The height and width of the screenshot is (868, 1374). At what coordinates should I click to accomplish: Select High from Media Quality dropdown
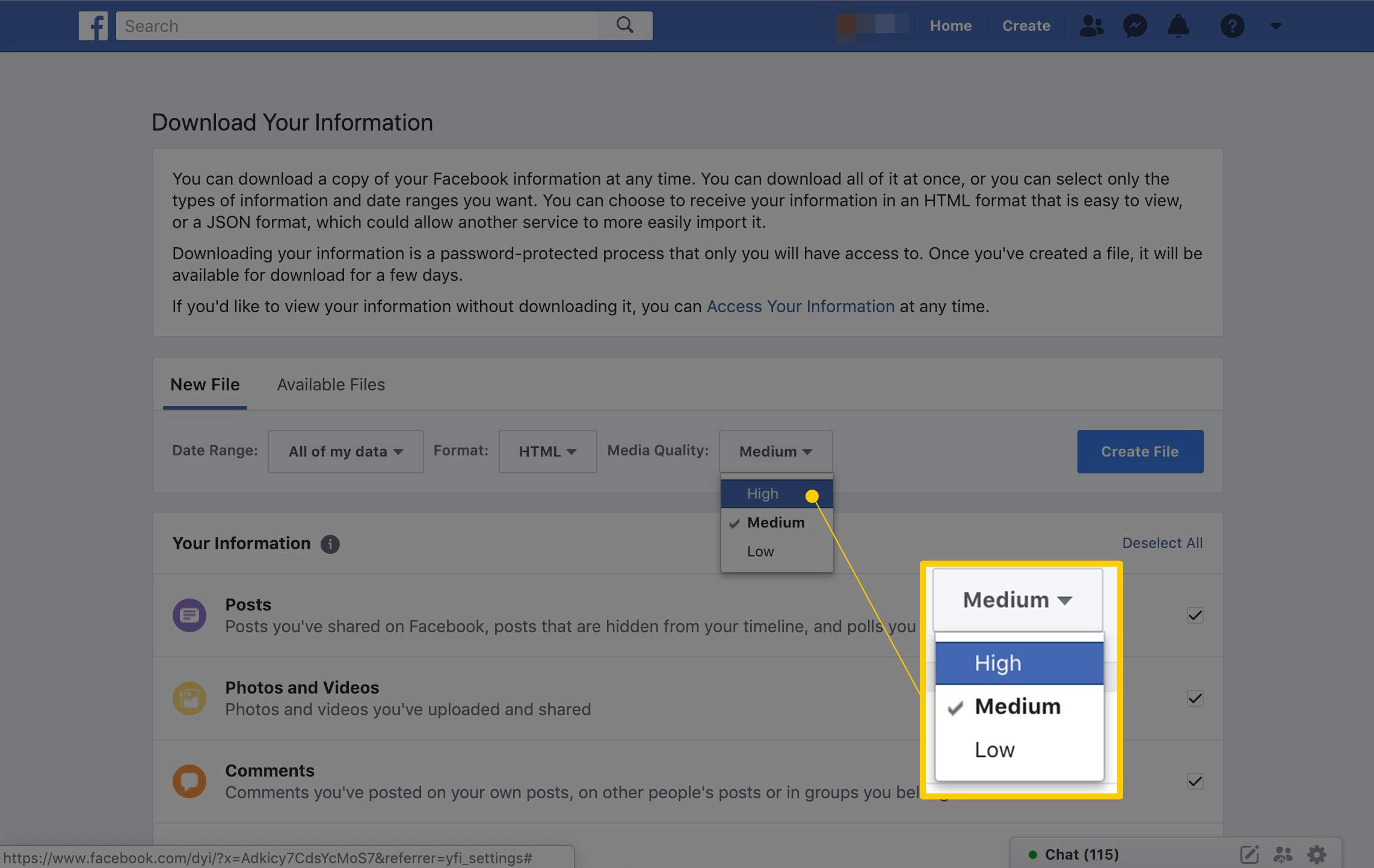tap(762, 494)
